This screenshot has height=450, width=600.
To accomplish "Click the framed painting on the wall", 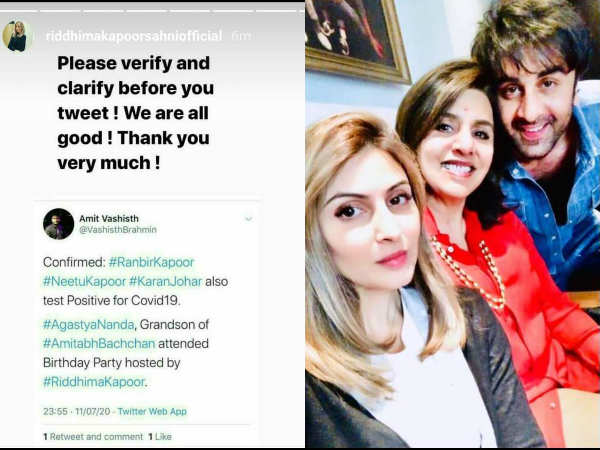I will point(357,38).
